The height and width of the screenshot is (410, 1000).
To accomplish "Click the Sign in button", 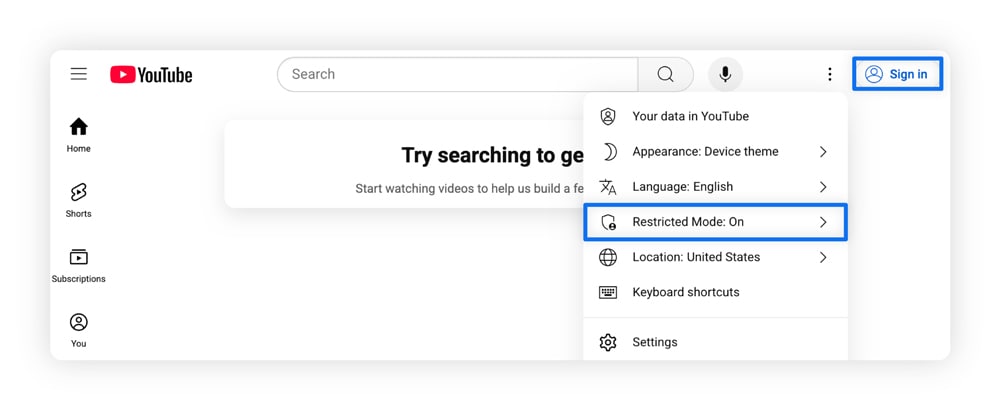I will (897, 74).
